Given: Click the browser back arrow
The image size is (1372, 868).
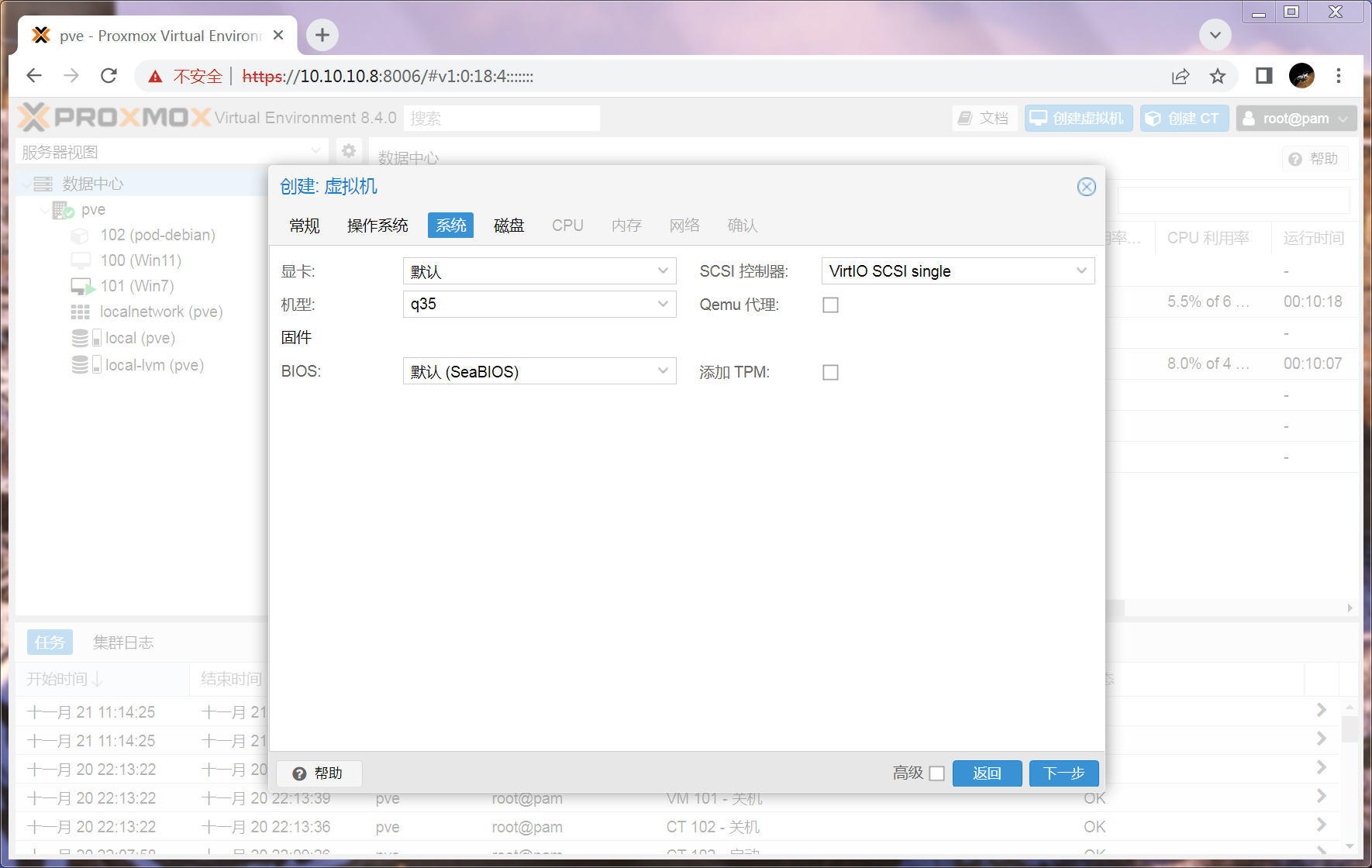Looking at the screenshot, I should point(34,76).
